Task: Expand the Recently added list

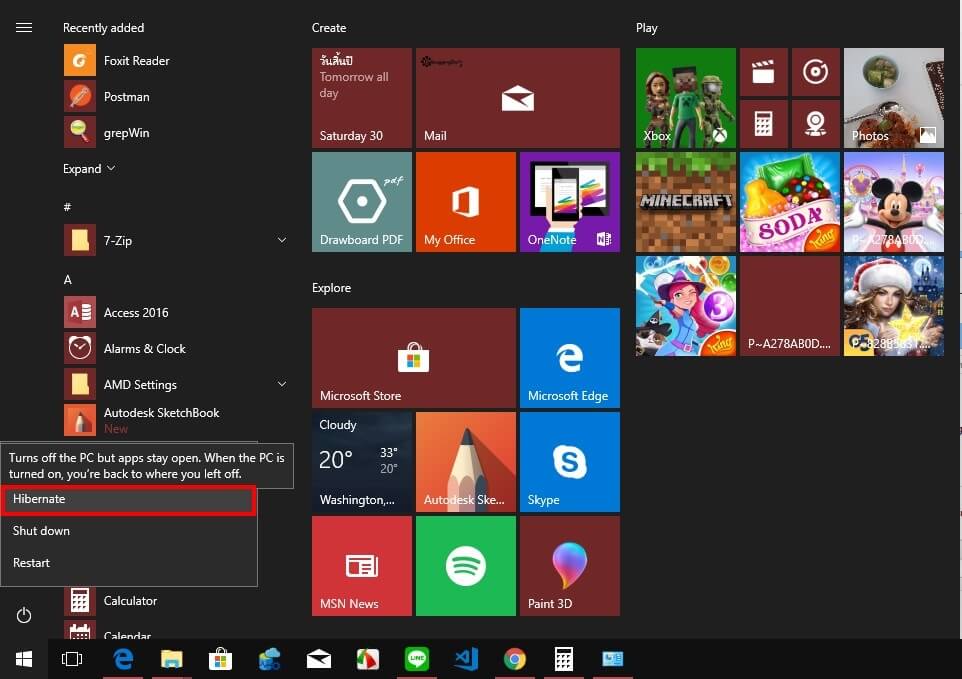Action: (x=89, y=169)
